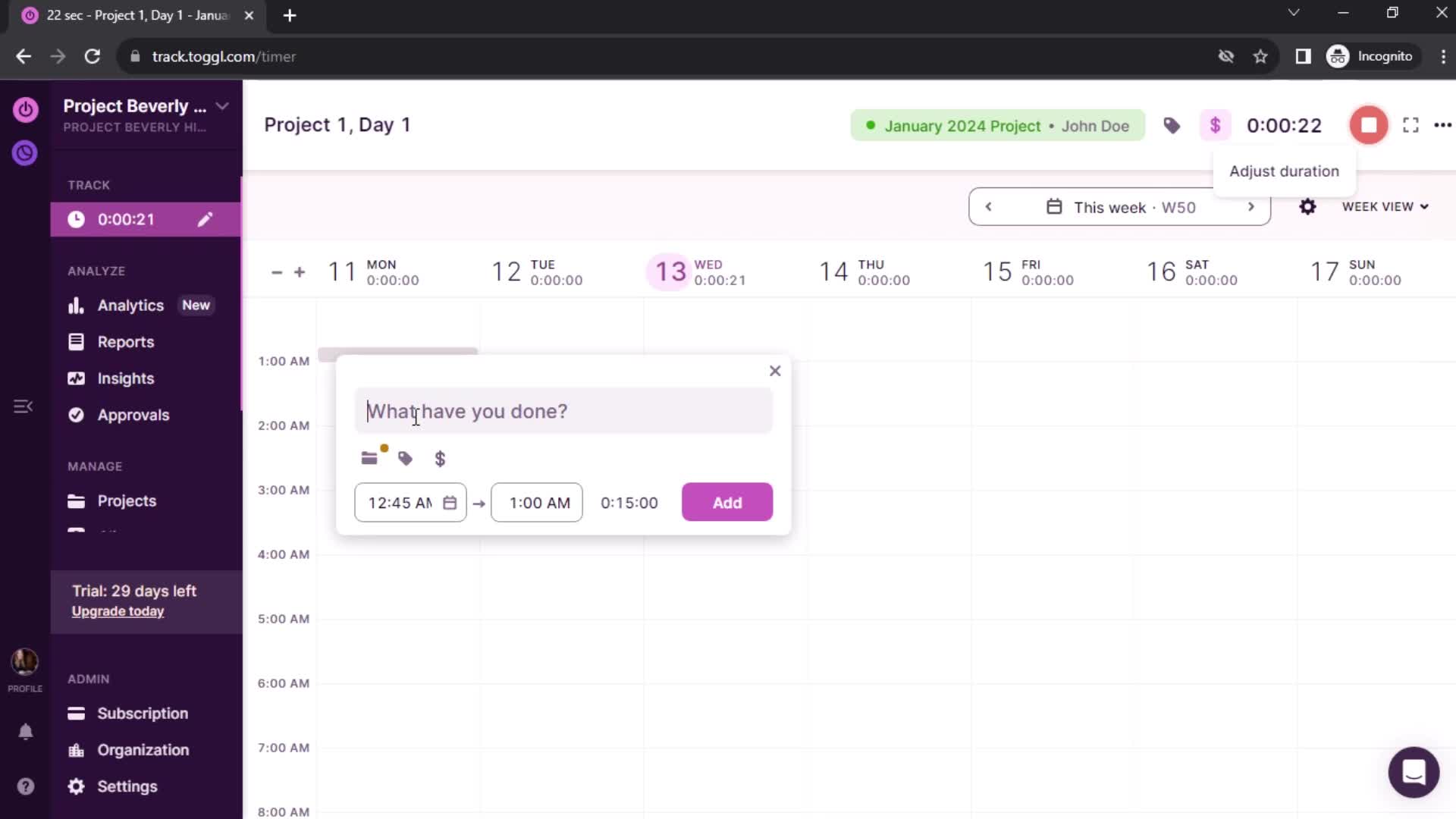Image resolution: width=1456 pixels, height=819 pixels.
Task: Click the Upgrade today link
Action: pos(117,610)
